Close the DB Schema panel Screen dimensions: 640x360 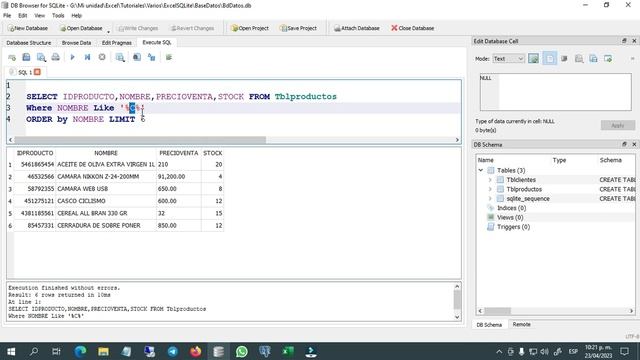634,144
